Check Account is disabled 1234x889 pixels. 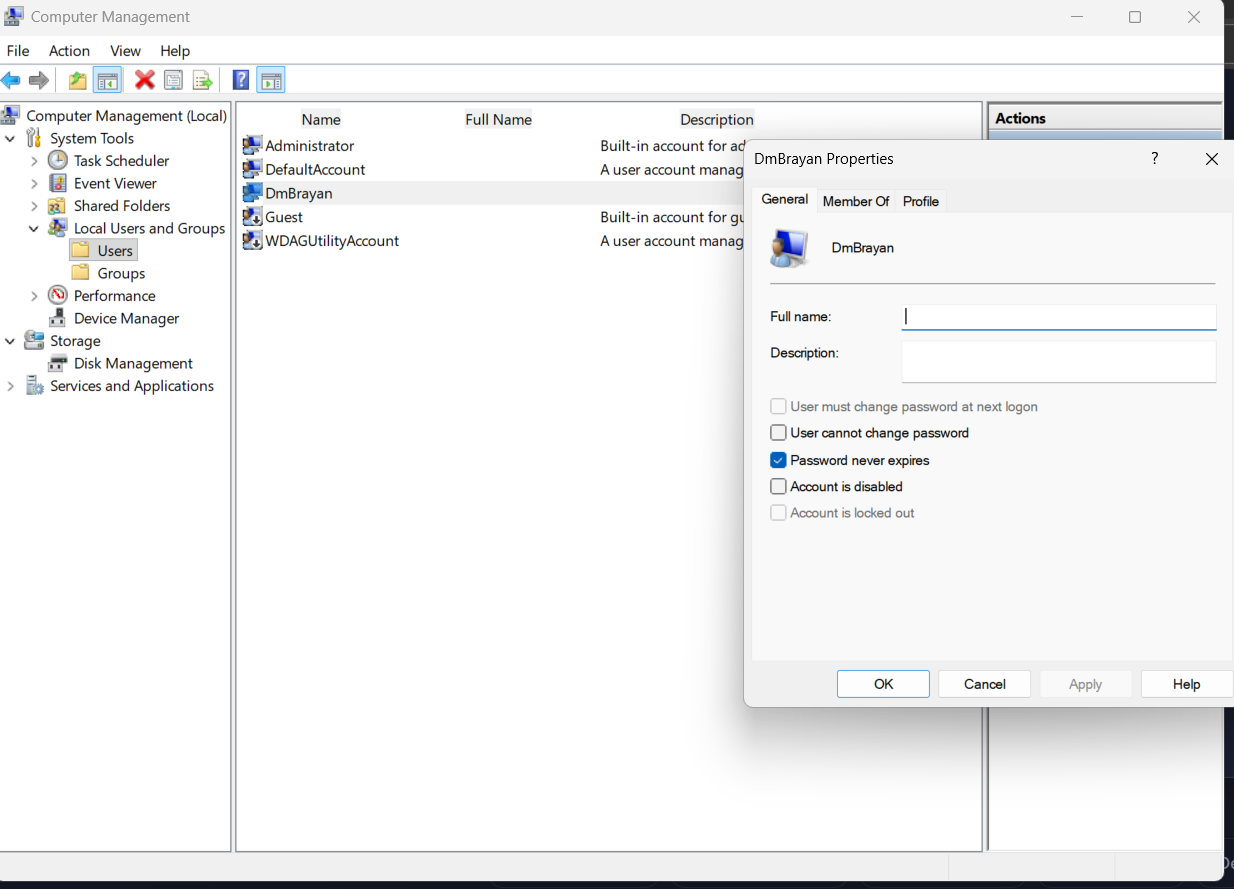coord(778,486)
